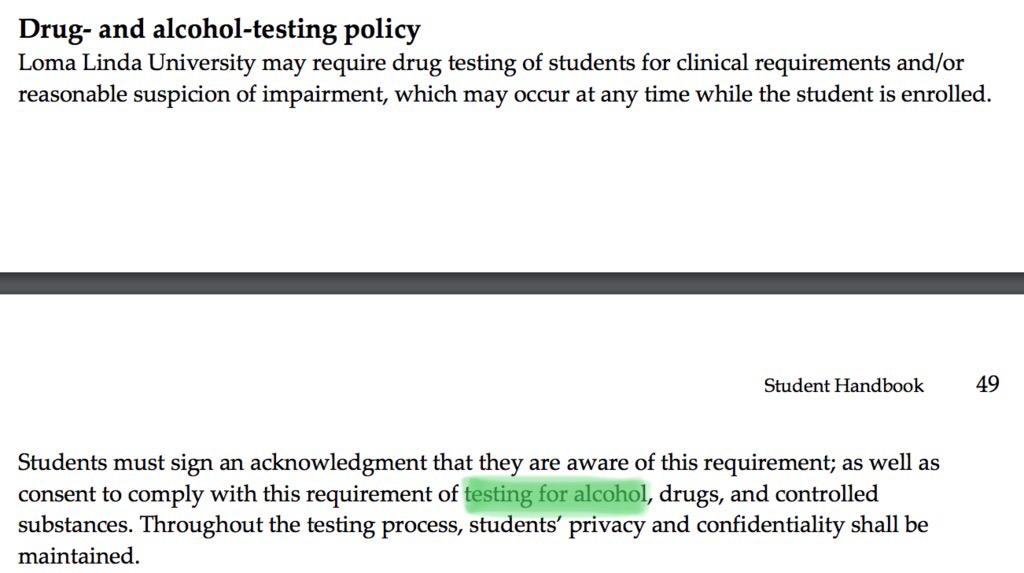Click the word 'drugs,' after highlighted text
Viewport: 1024px width, 573px height.
690,494
